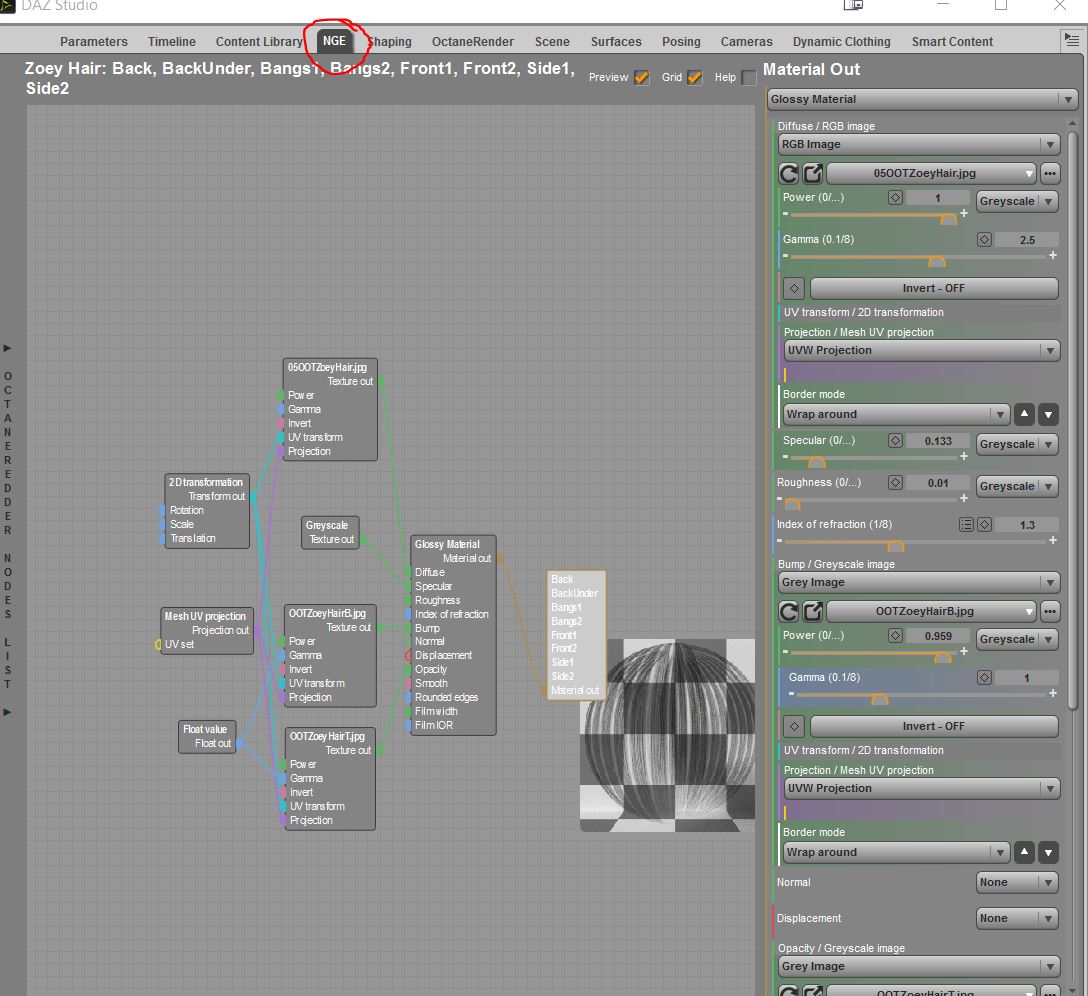1088x996 pixels.
Task: Adjust the Index of refraction slider handle
Action: tap(896, 546)
